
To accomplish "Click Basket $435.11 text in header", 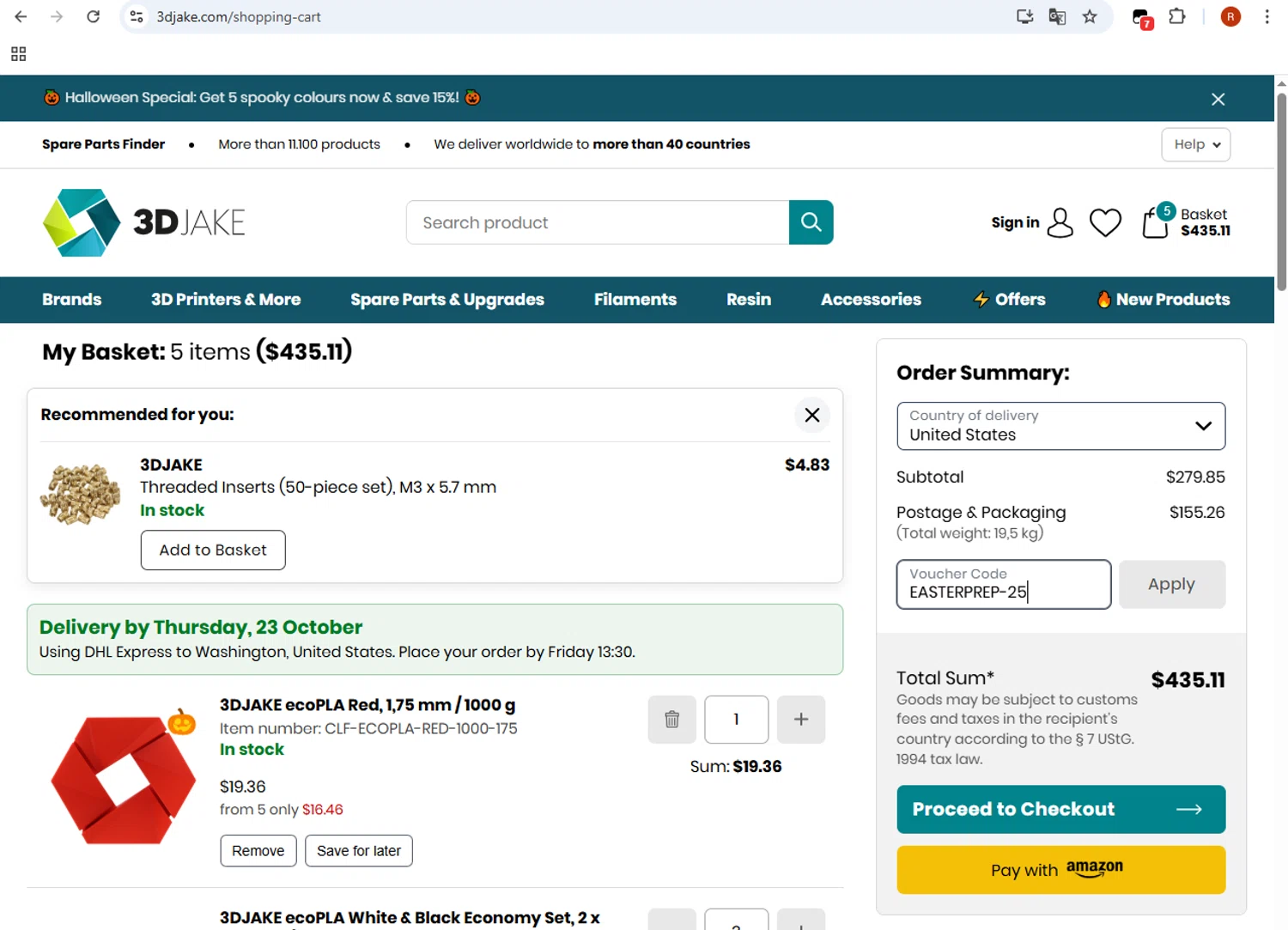I will coord(1205,222).
